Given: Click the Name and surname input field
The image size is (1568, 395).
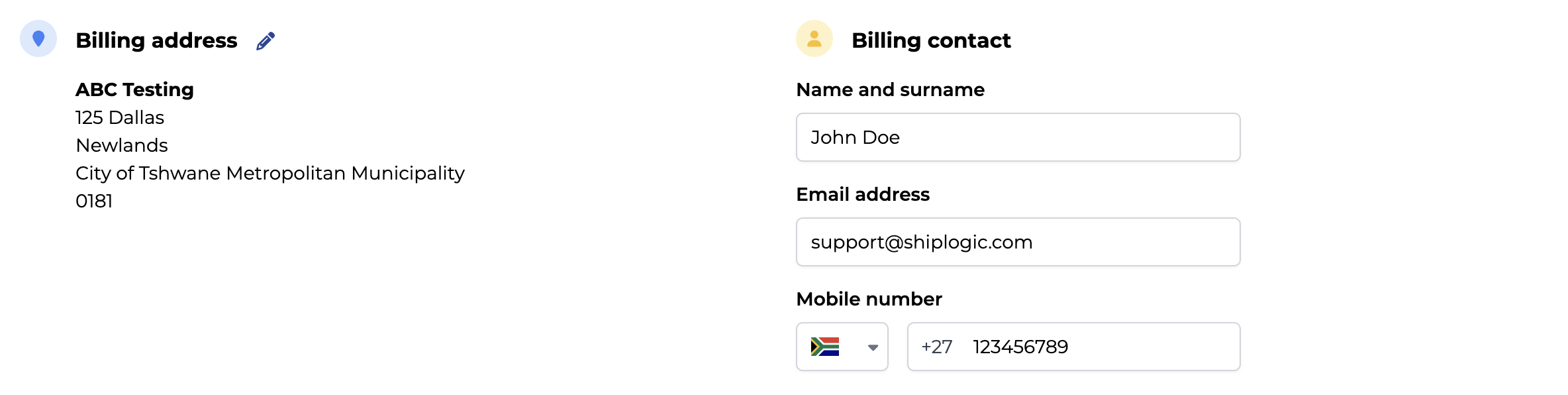Looking at the screenshot, I should (x=1018, y=137).
